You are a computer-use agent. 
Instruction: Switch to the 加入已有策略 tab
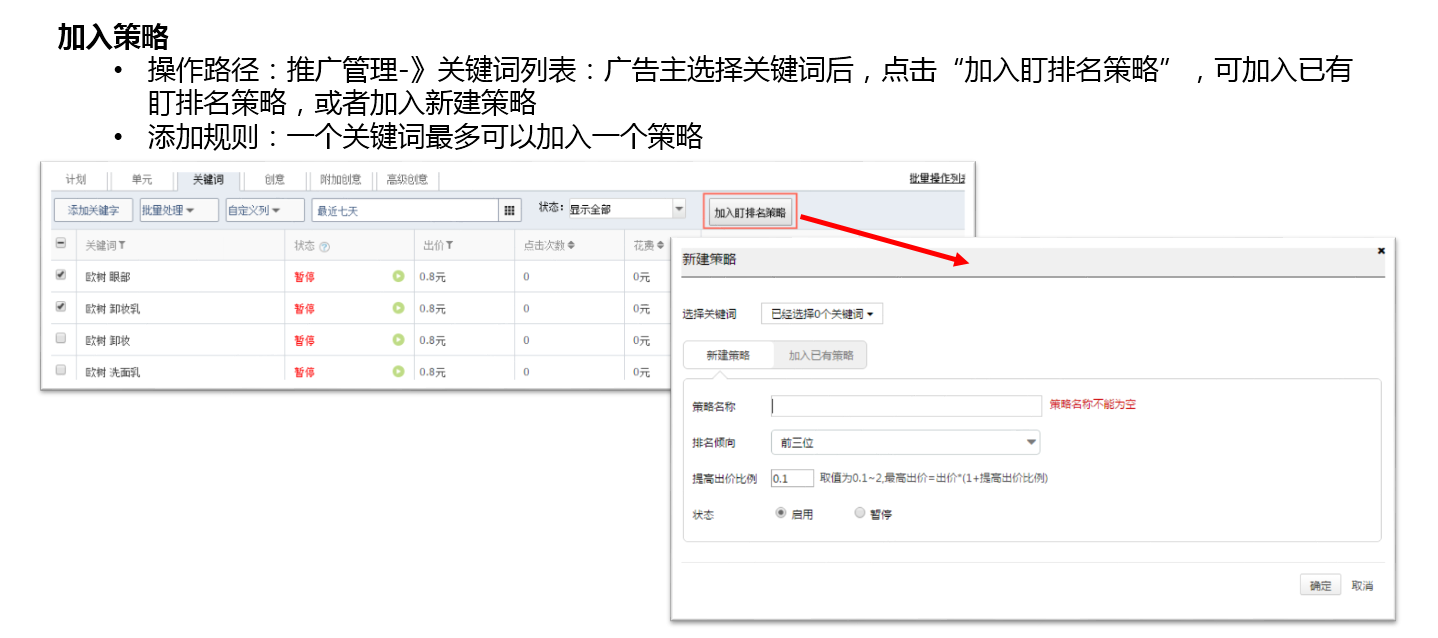(x=821, y=355)
